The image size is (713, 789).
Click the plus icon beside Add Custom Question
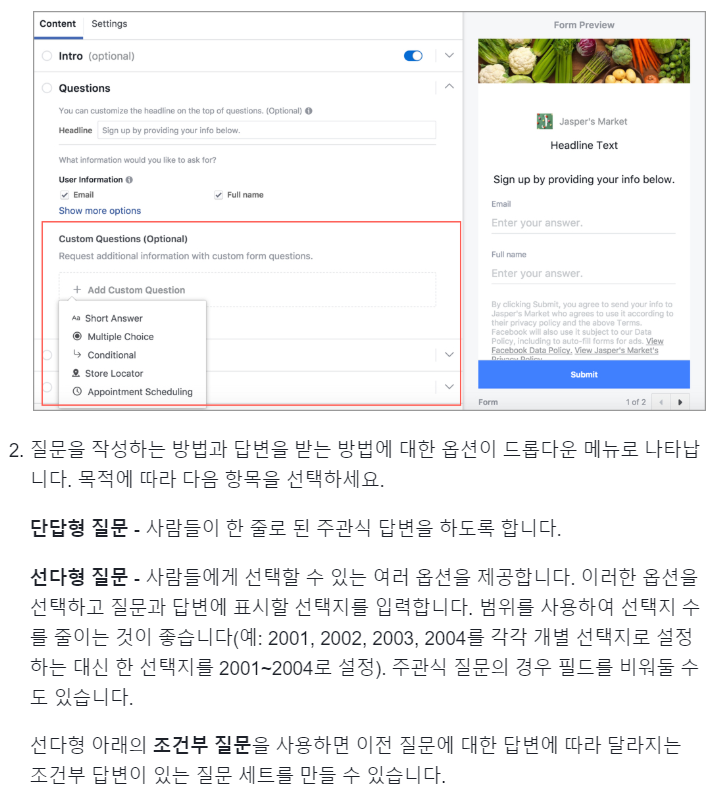tap(77, 289)
